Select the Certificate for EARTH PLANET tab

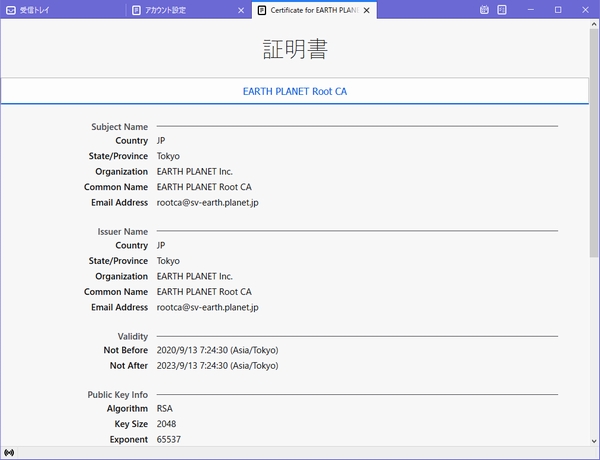coord(314,10)
